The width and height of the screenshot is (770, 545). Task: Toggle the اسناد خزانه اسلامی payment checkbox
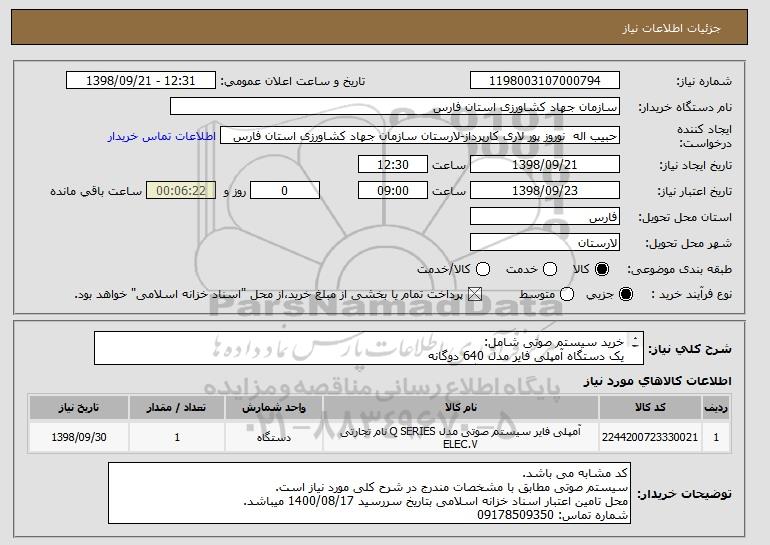(x=474, y=294)
